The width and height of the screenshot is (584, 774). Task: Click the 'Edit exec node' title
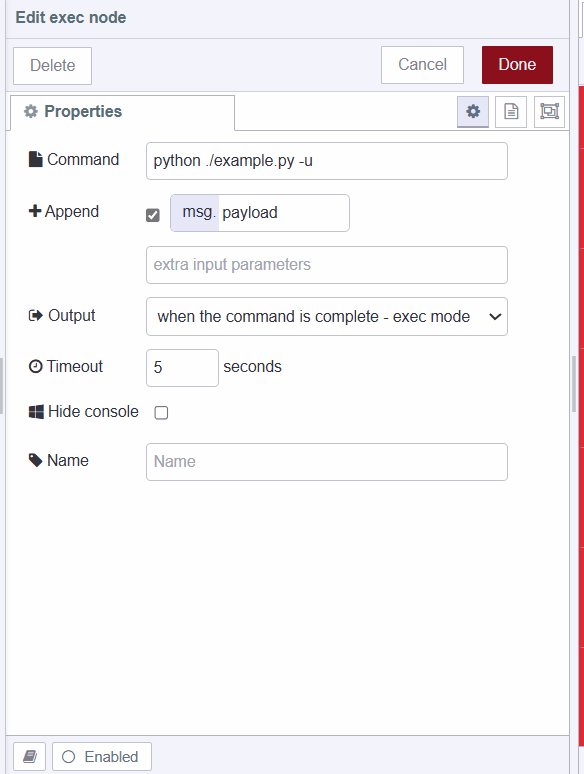(71, 18)
